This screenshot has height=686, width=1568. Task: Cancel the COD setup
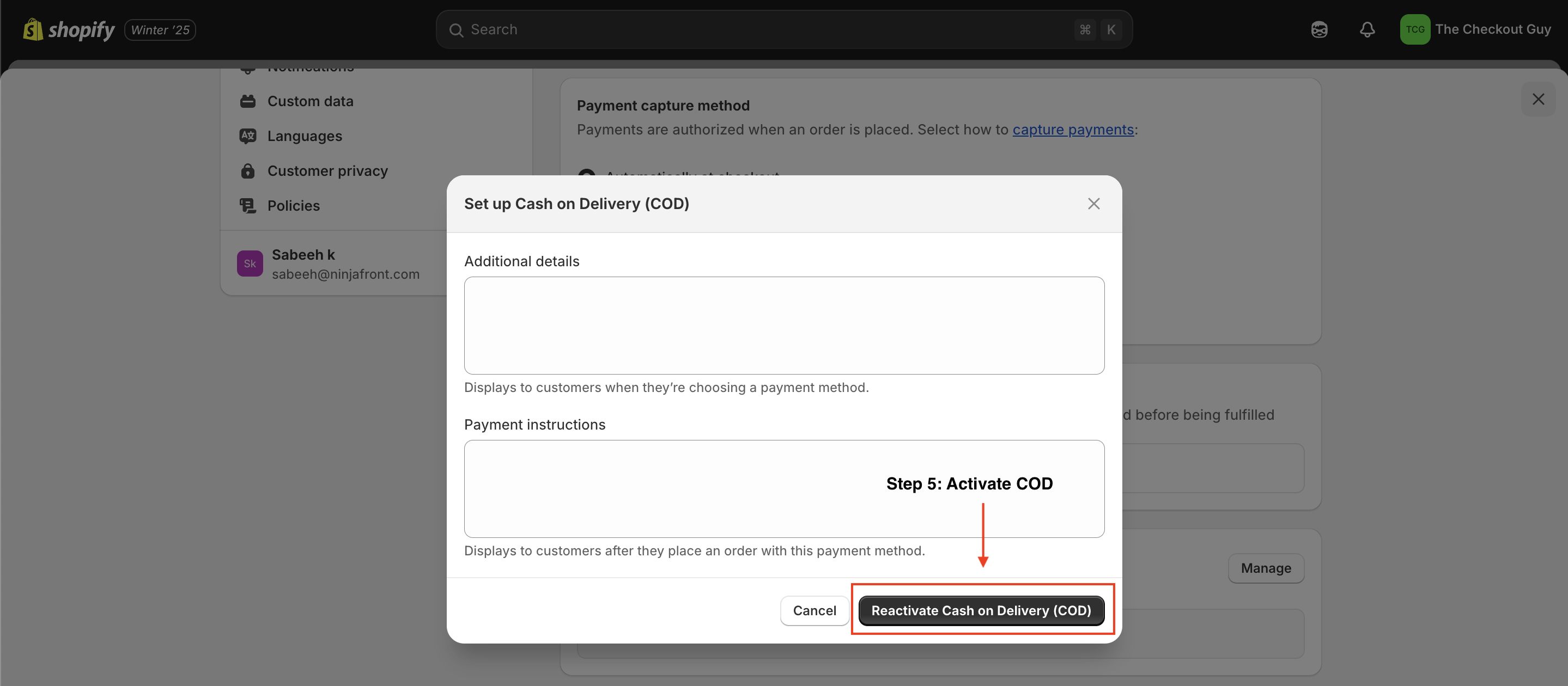814,610
